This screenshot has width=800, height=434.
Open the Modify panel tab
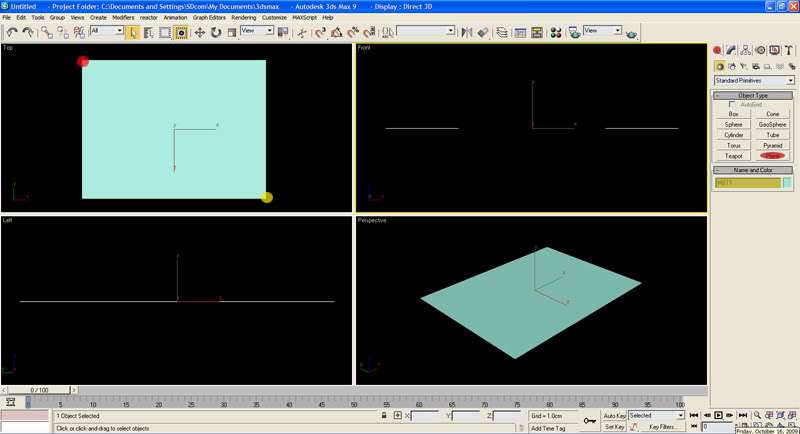click(x=732, y=50)
